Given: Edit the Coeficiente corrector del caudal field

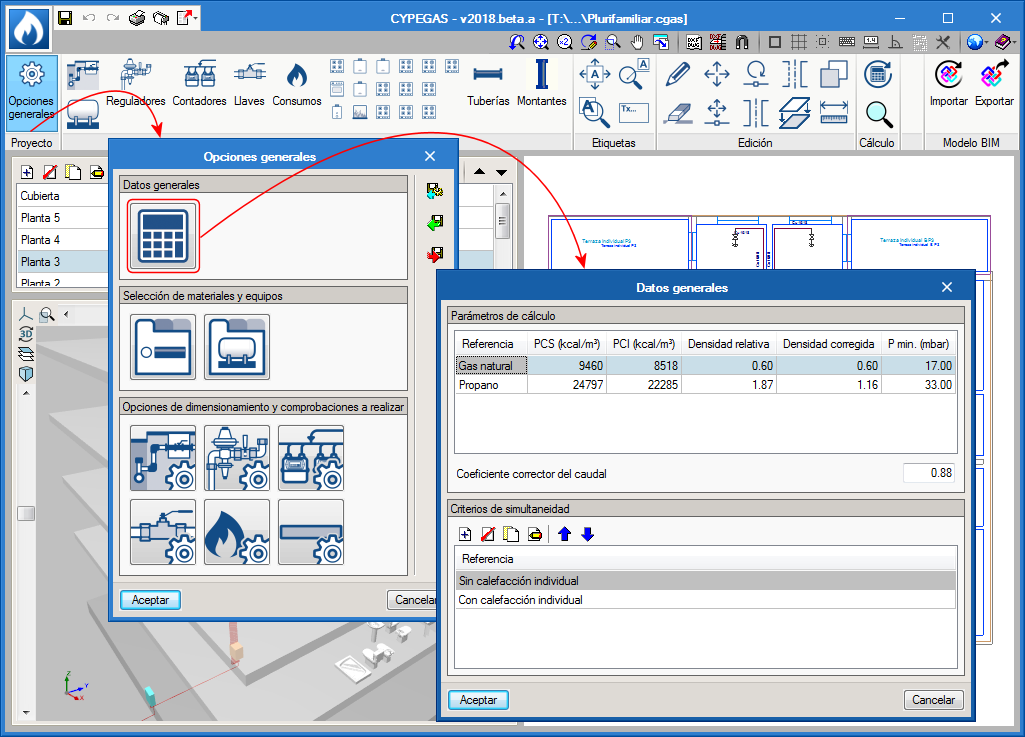Looking at the screenshot, I should coord(928,473).
